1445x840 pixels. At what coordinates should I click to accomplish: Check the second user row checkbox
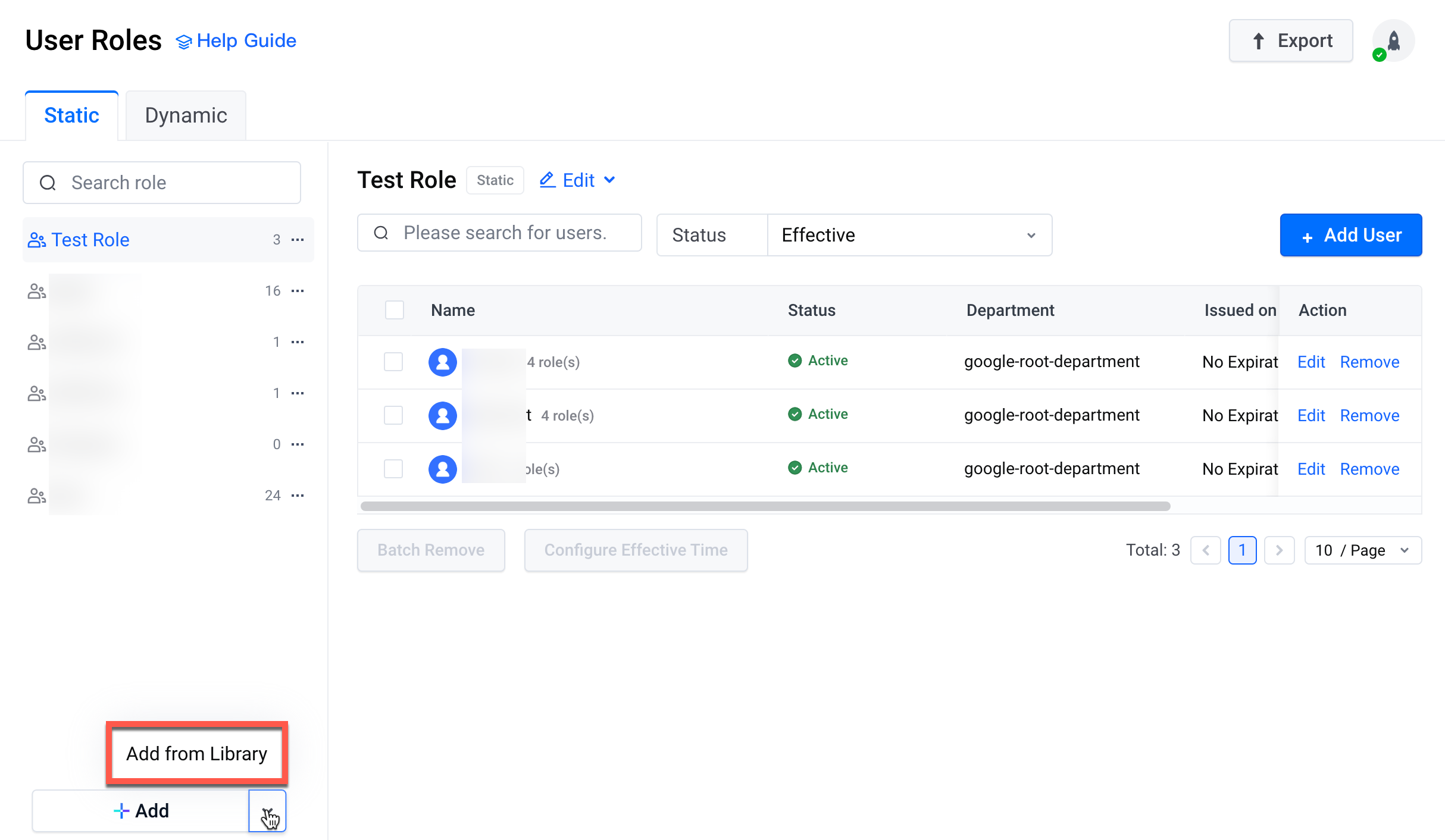pos(393,415)
